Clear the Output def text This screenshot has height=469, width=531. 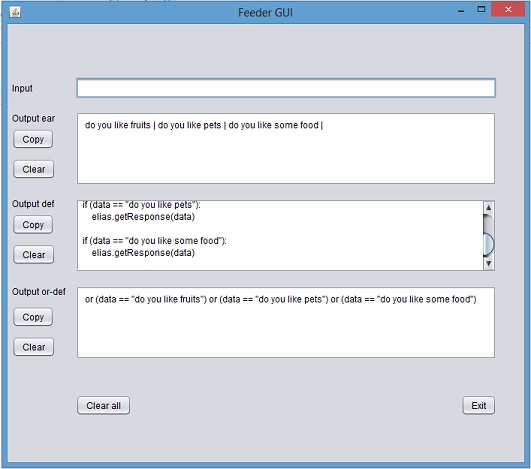[x=34, y=254]
